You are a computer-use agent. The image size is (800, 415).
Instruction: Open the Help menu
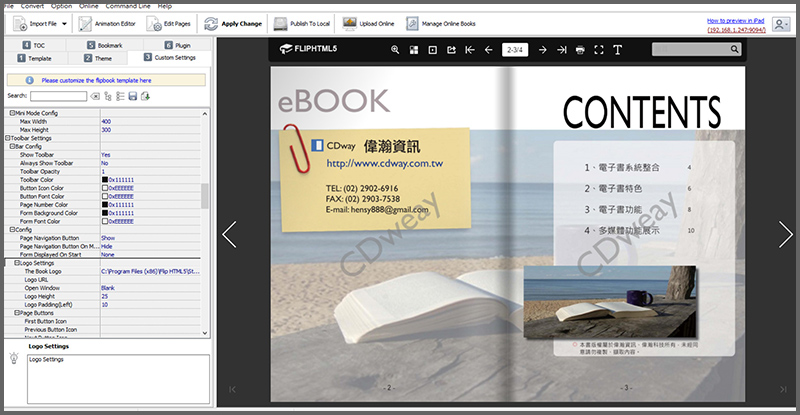coord(164,6)
